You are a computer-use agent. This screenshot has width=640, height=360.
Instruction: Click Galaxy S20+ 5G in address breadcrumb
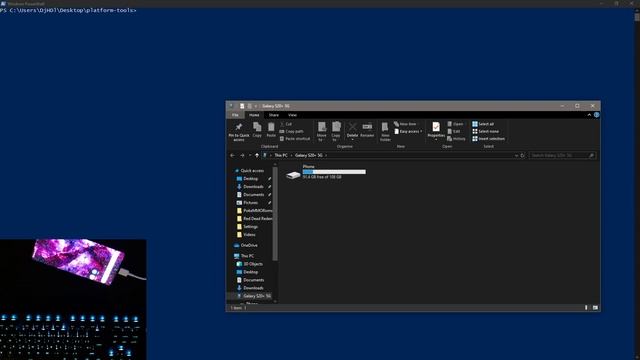[x=309, y=156]
